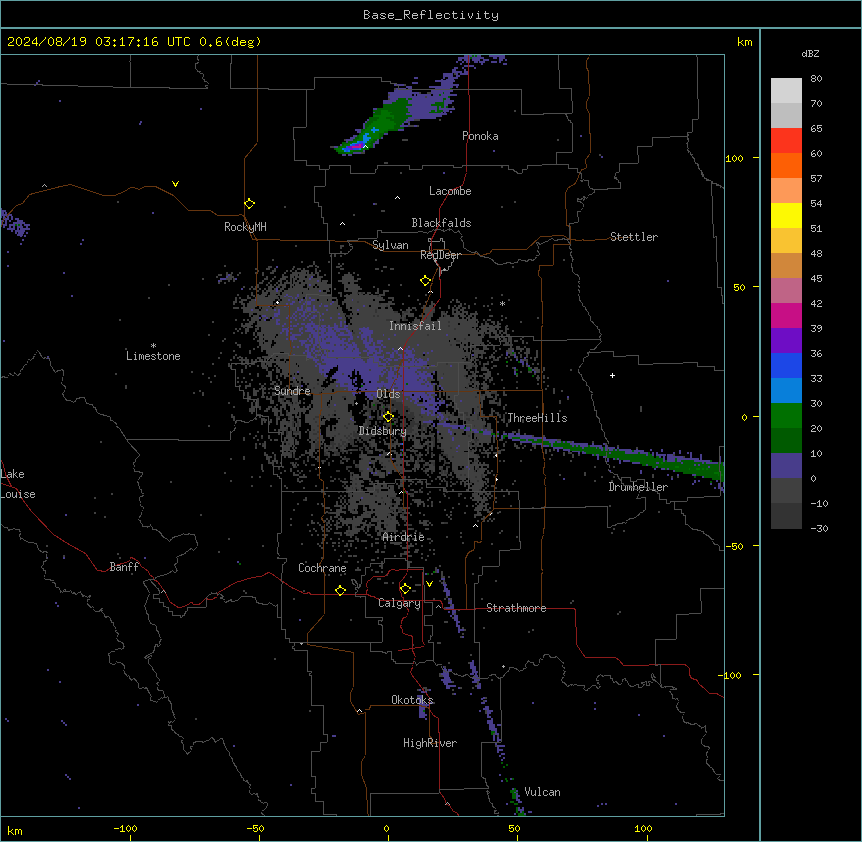
Task: Click the Okotoks town label
Action: point(412,700)
